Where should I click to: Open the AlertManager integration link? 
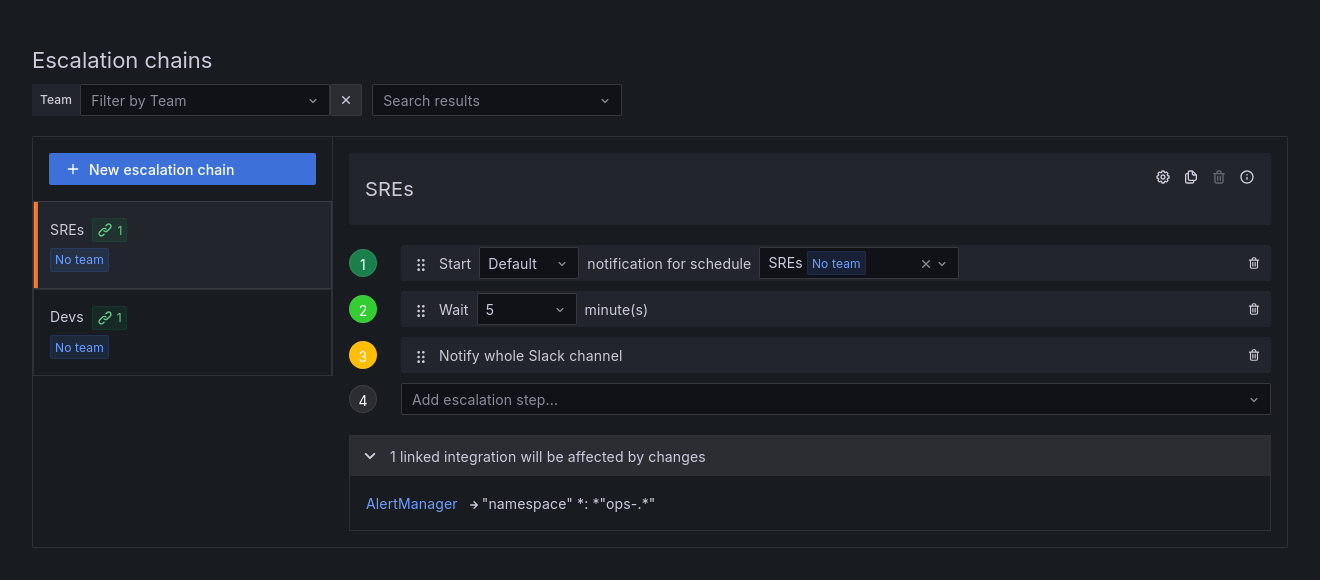click(x=411, y=503)
